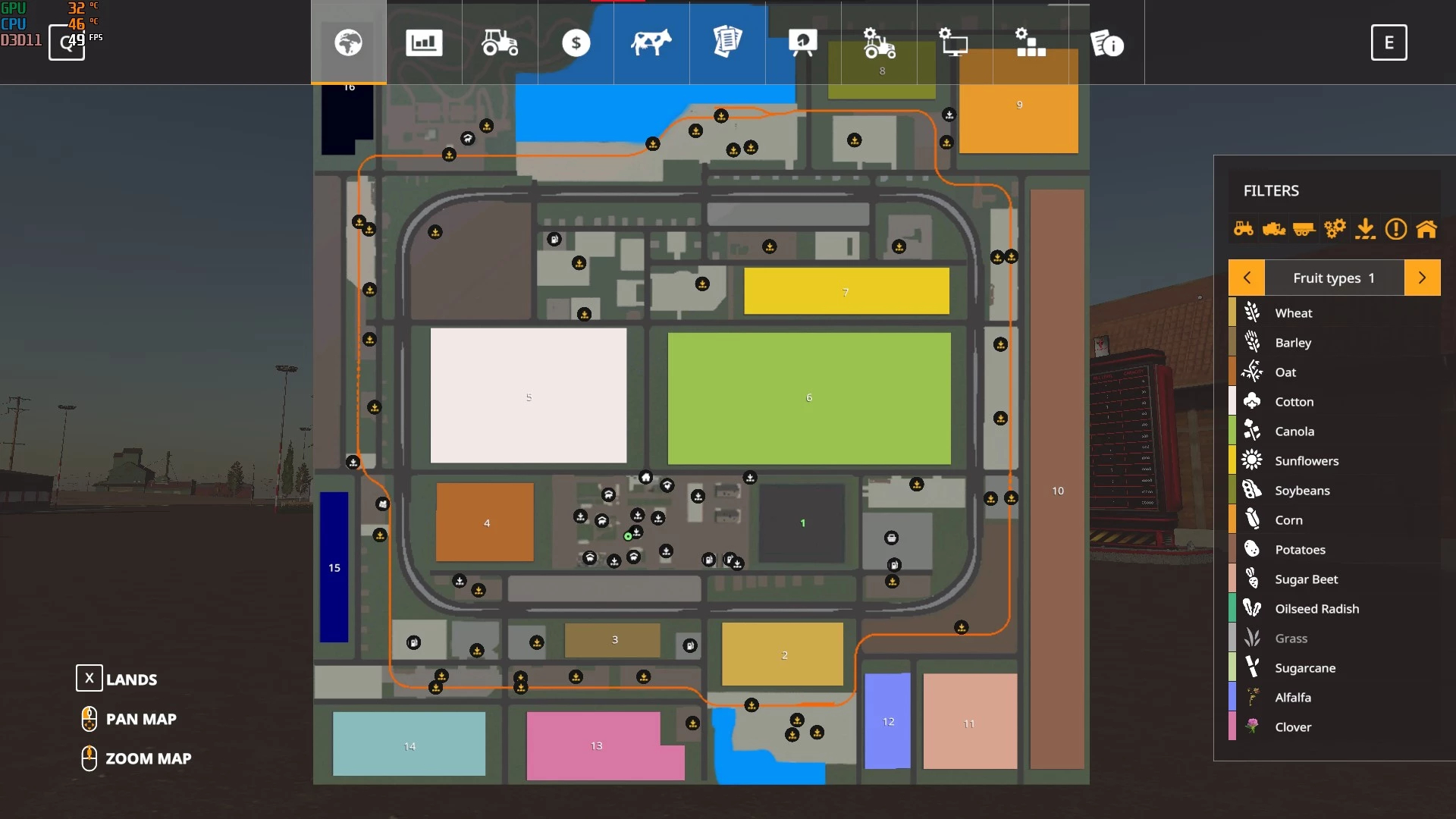Open the globe map overview tab
1456x819 pixels.
349,42
